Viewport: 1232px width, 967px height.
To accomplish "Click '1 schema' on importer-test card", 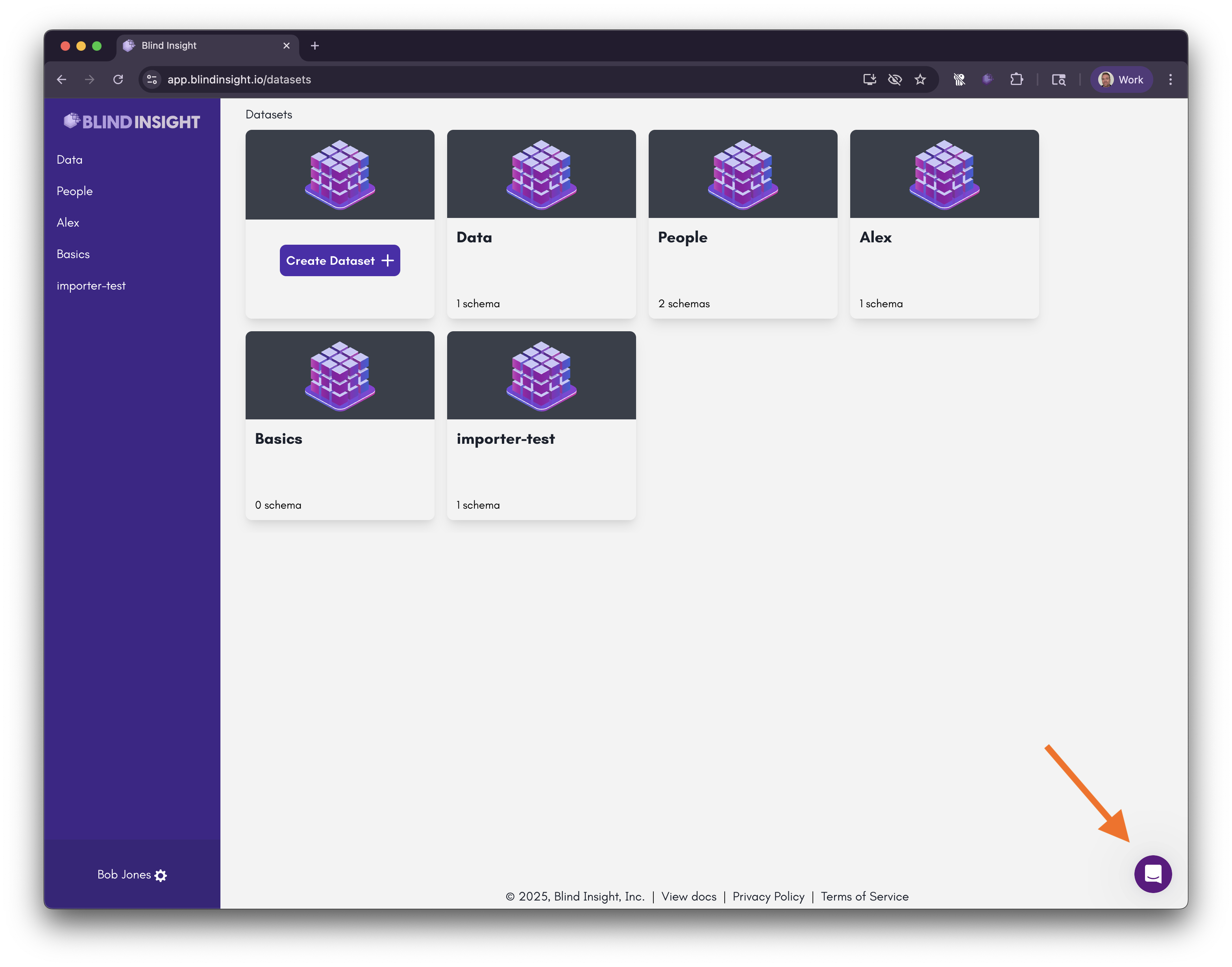I will [x=478, y=505].
